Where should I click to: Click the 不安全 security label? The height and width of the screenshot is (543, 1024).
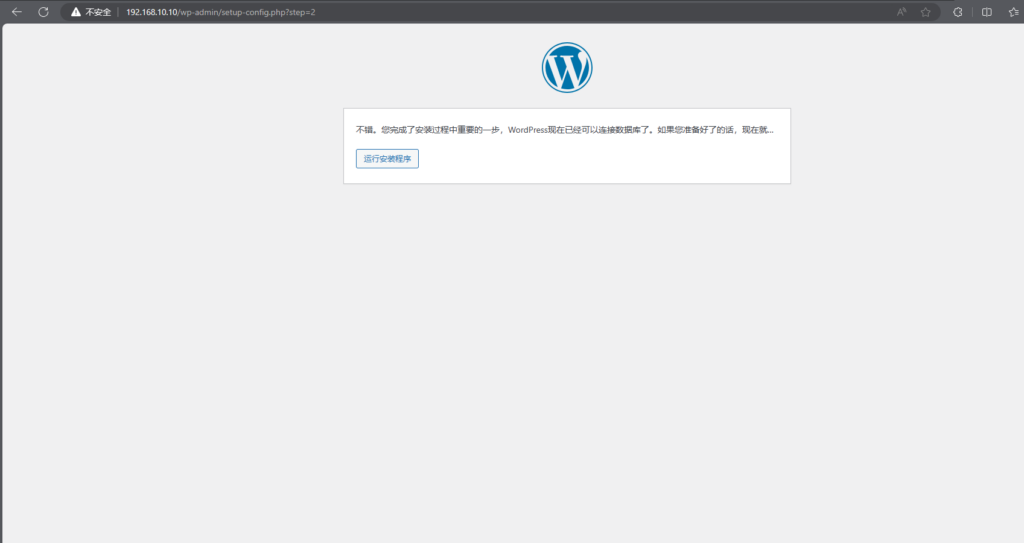tap(98, 12)
